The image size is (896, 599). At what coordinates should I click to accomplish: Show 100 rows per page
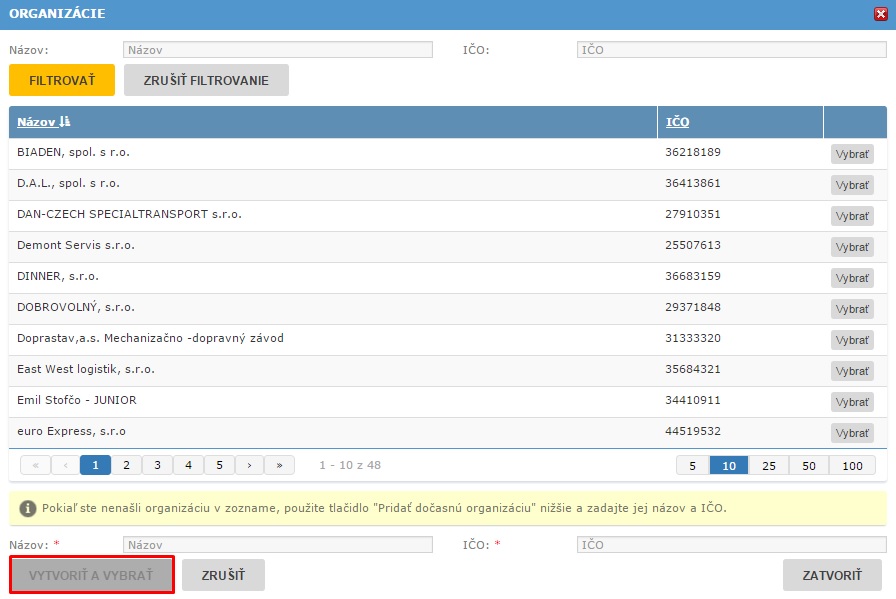tap(852, 465)
